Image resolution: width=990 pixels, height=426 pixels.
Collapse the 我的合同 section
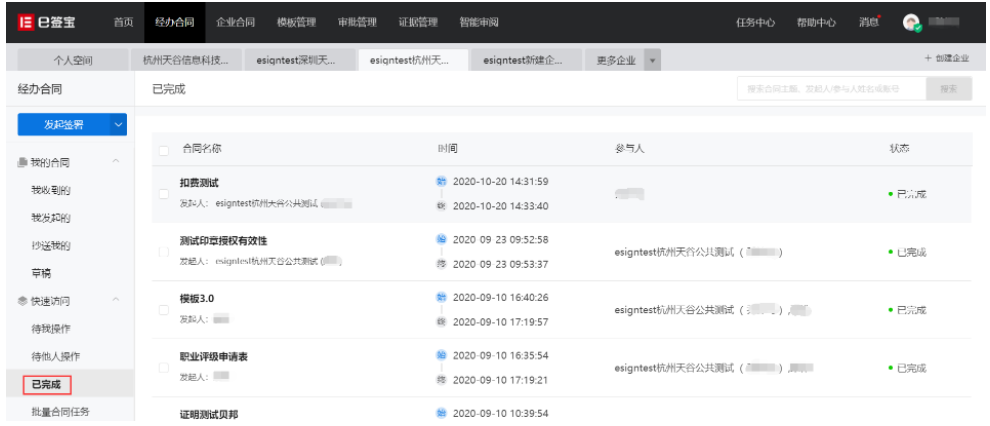pos(116,162)
